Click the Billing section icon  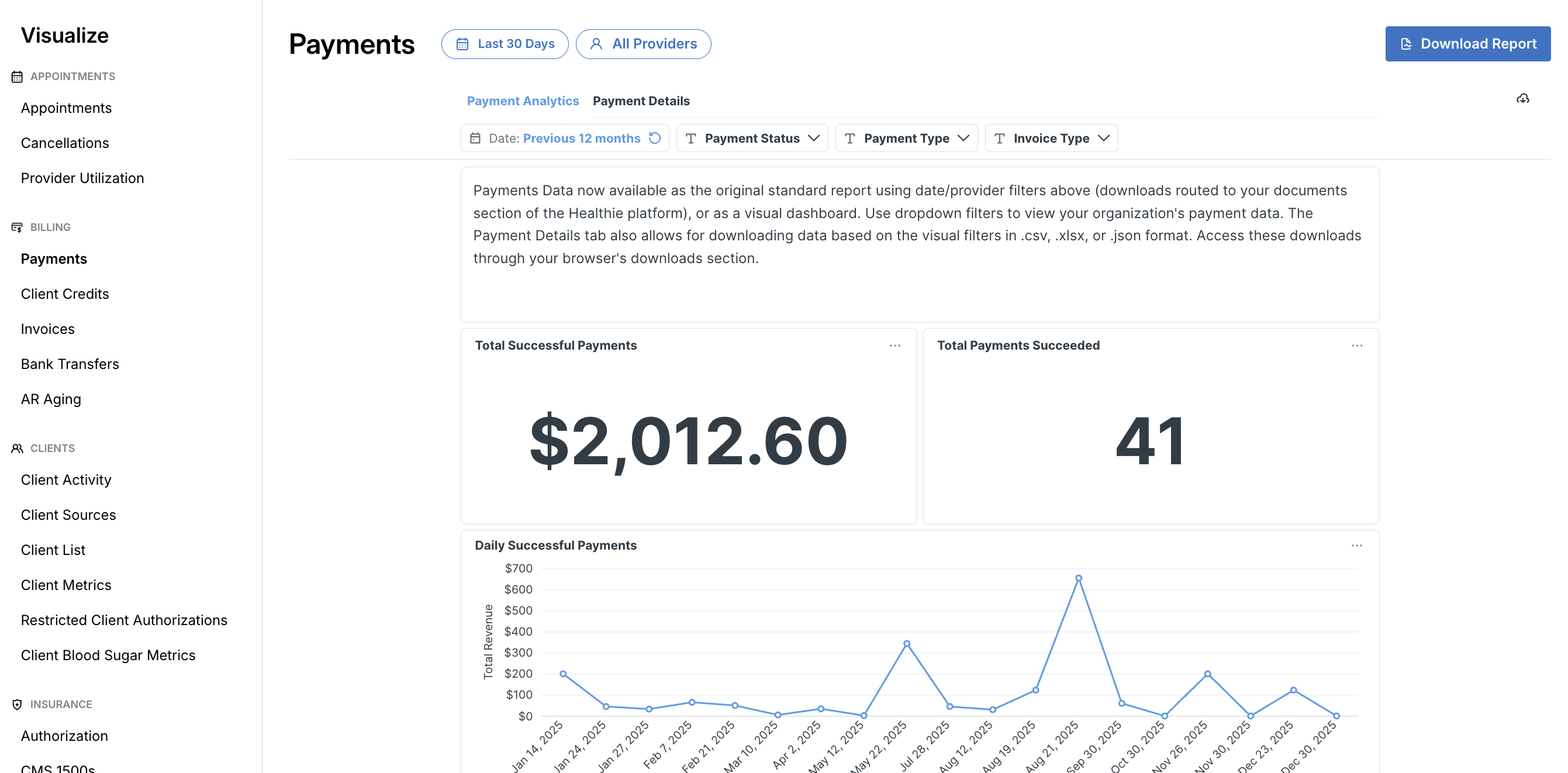[x=17, y=227]
